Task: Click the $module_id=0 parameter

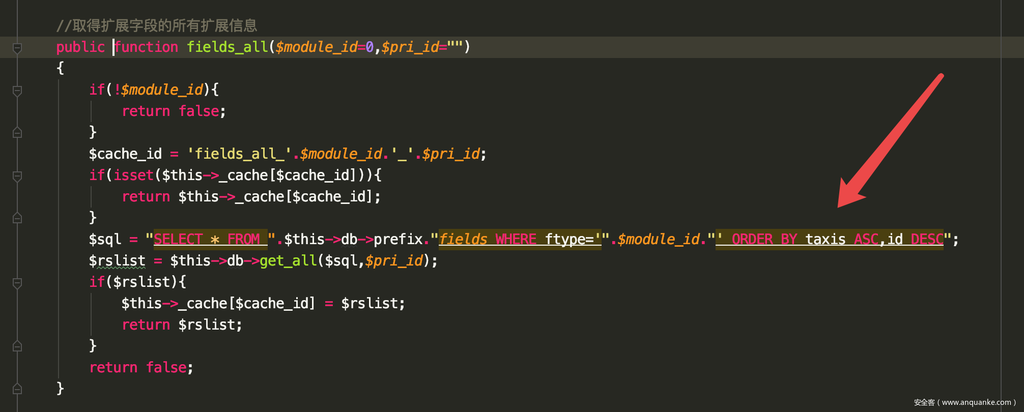Action: click(324, 47)
